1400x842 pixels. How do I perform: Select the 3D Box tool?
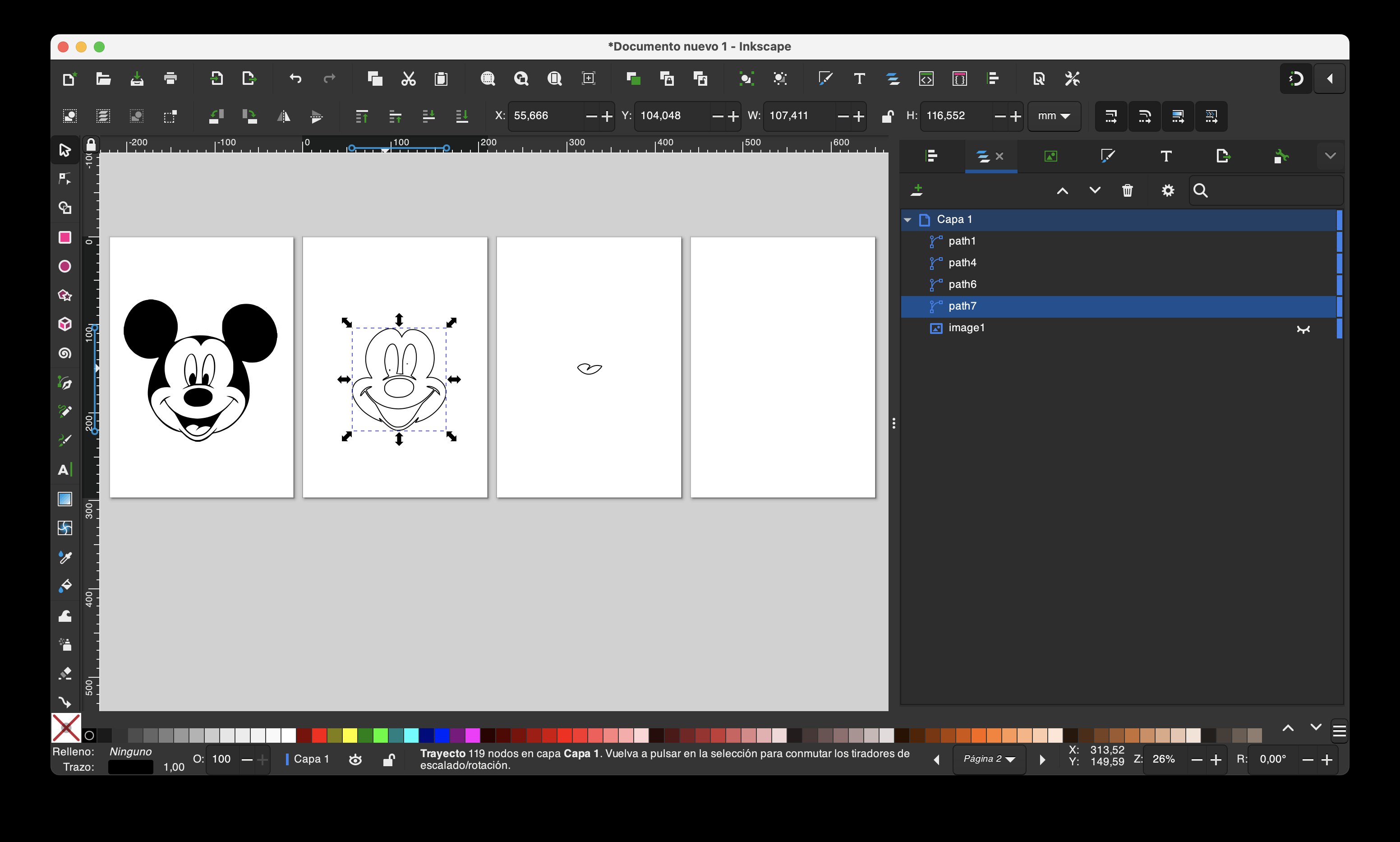pos(64,324)
